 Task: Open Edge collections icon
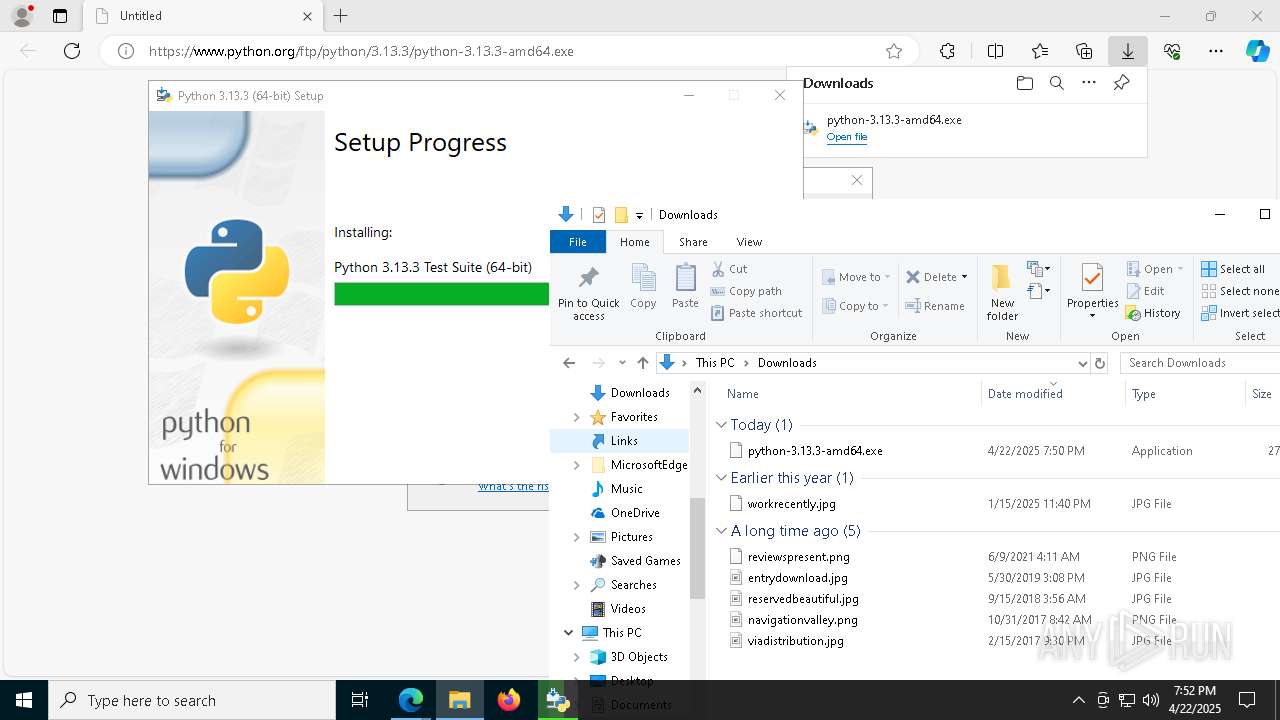click(1084, 51)
